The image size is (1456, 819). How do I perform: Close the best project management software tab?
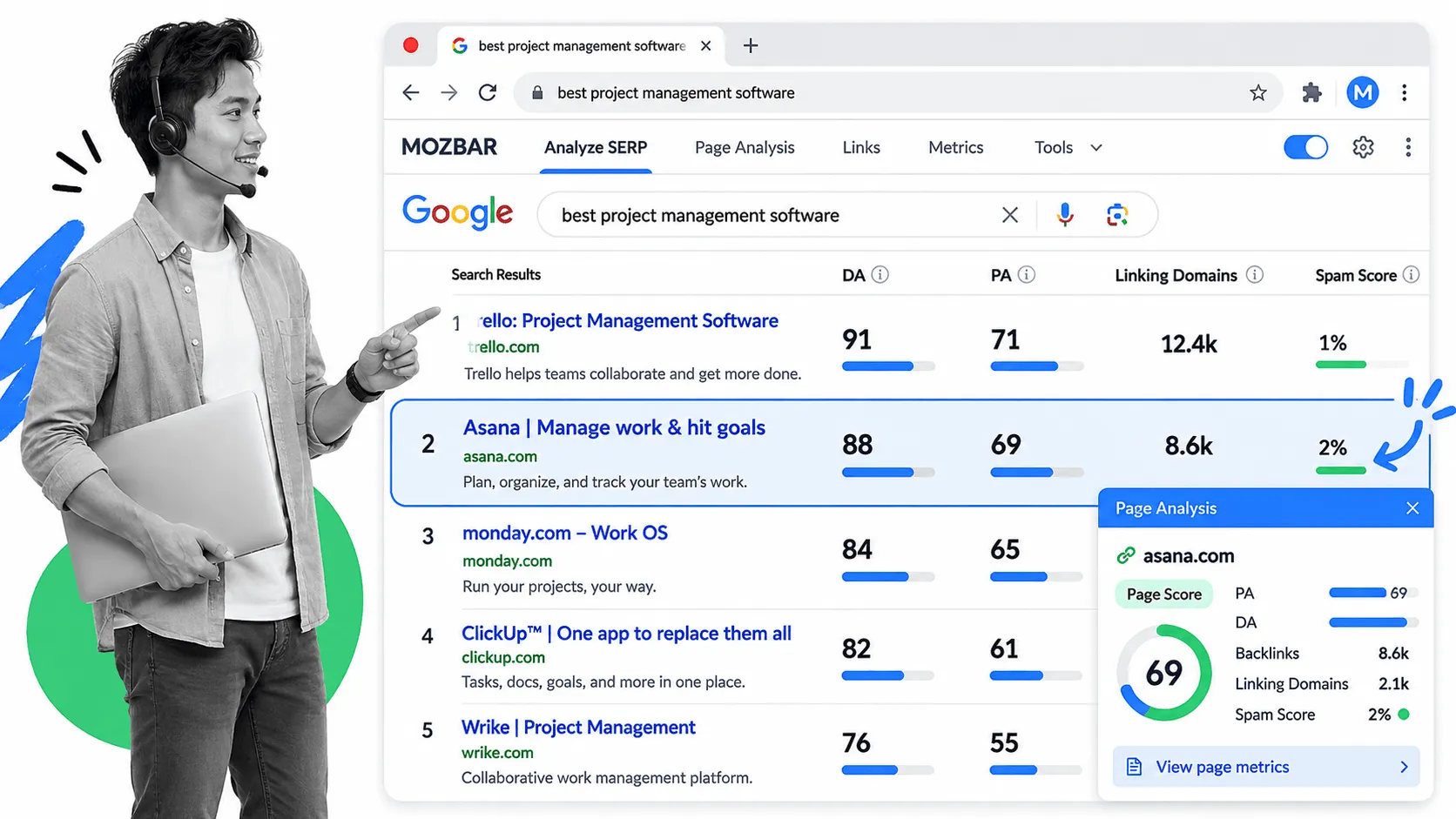click(706, 45)
